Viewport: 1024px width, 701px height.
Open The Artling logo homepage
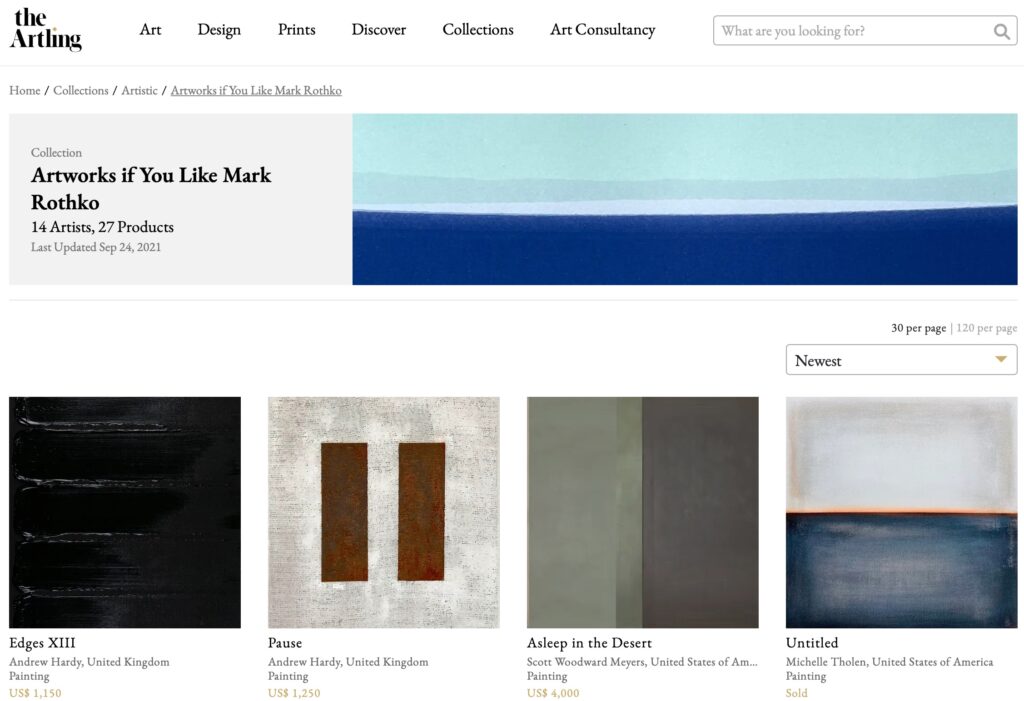[x=46, y=29]
